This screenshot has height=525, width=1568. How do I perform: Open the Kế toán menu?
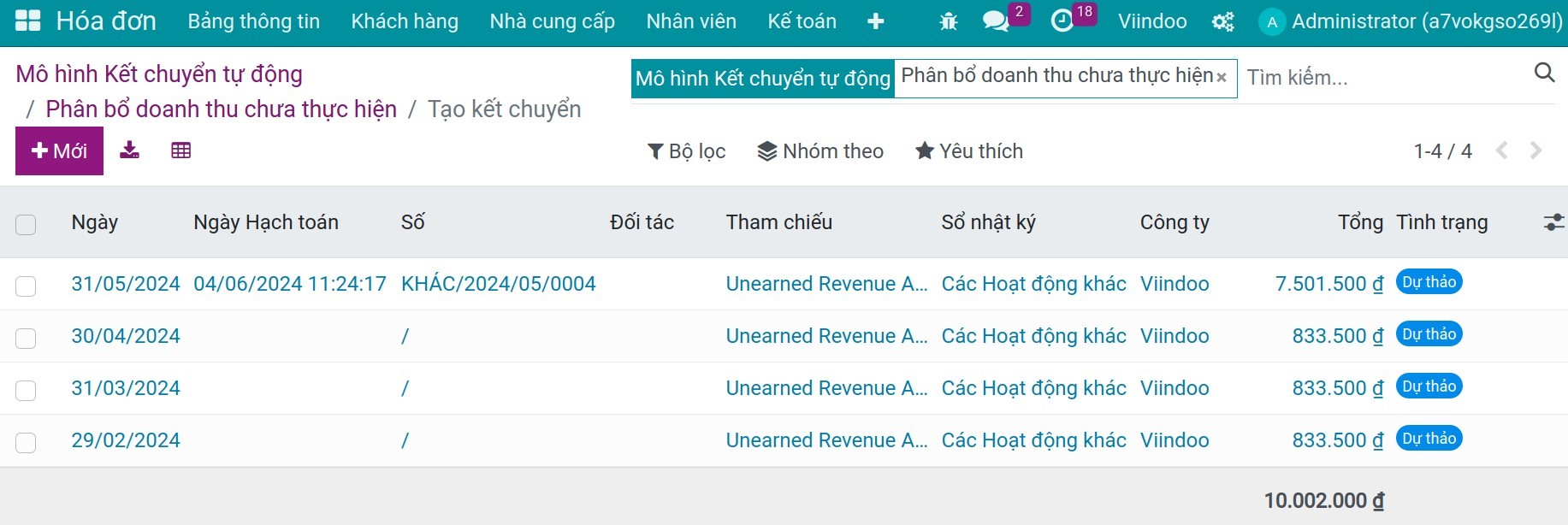pos(802,21)
